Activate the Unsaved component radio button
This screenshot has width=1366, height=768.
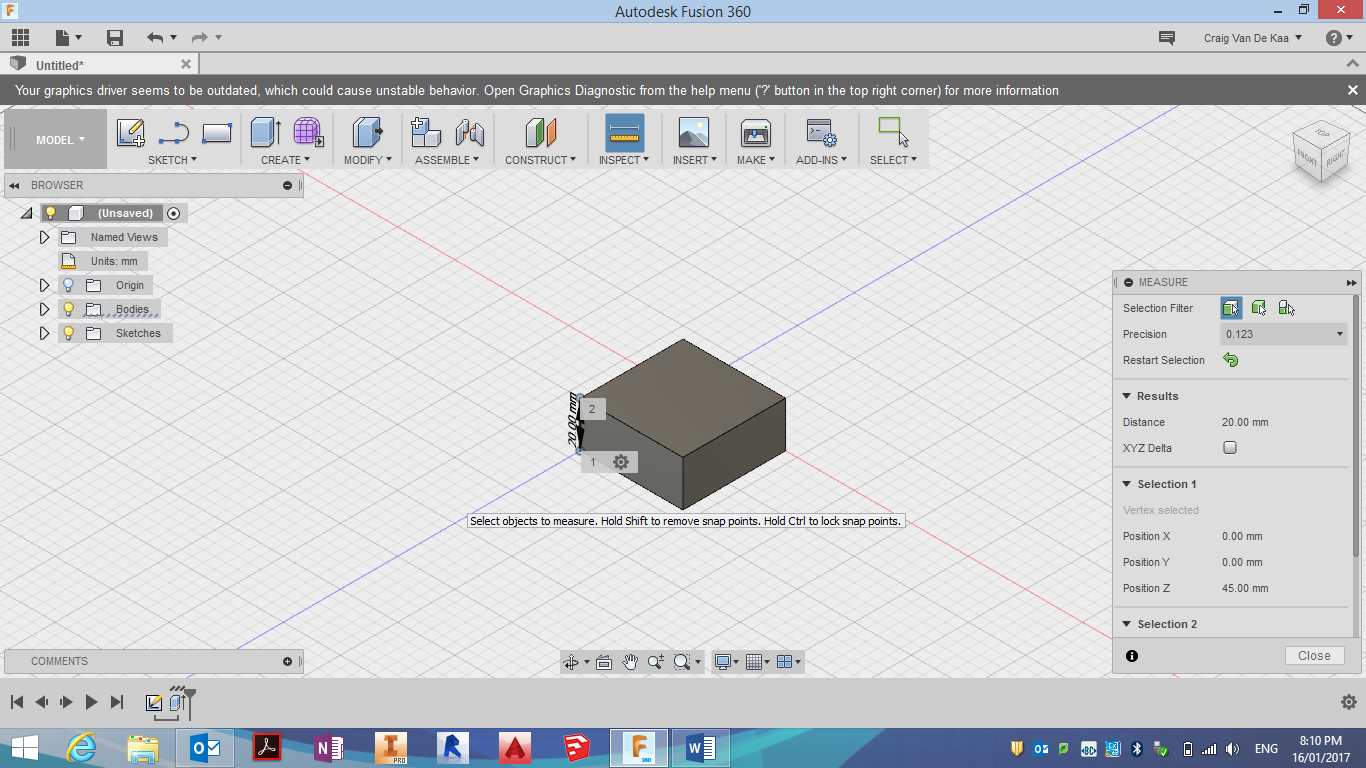click(174, 213)
